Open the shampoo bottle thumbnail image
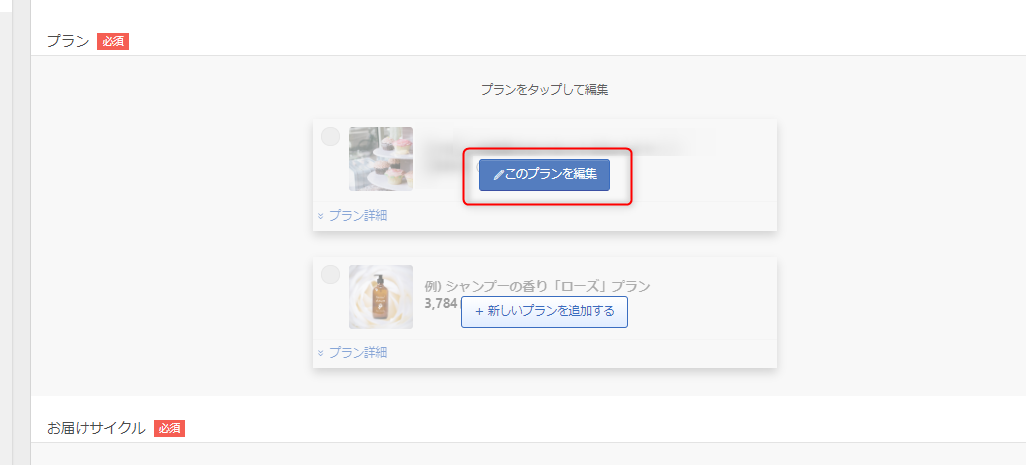Screen dimensions: 1026x465 pos(381,297)
